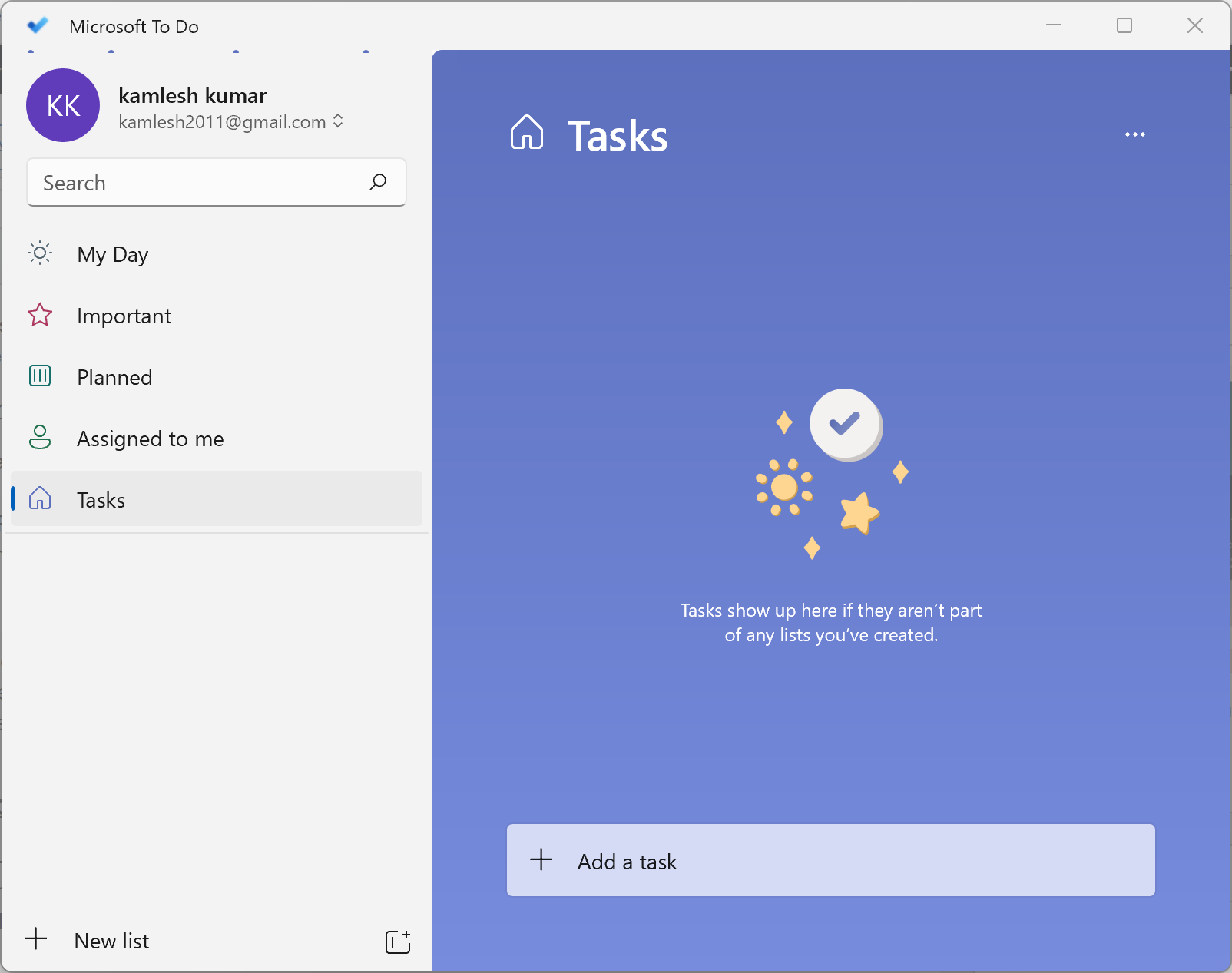Click the Planned calendar icon
1232x973 pixels.
click(40, 376)
